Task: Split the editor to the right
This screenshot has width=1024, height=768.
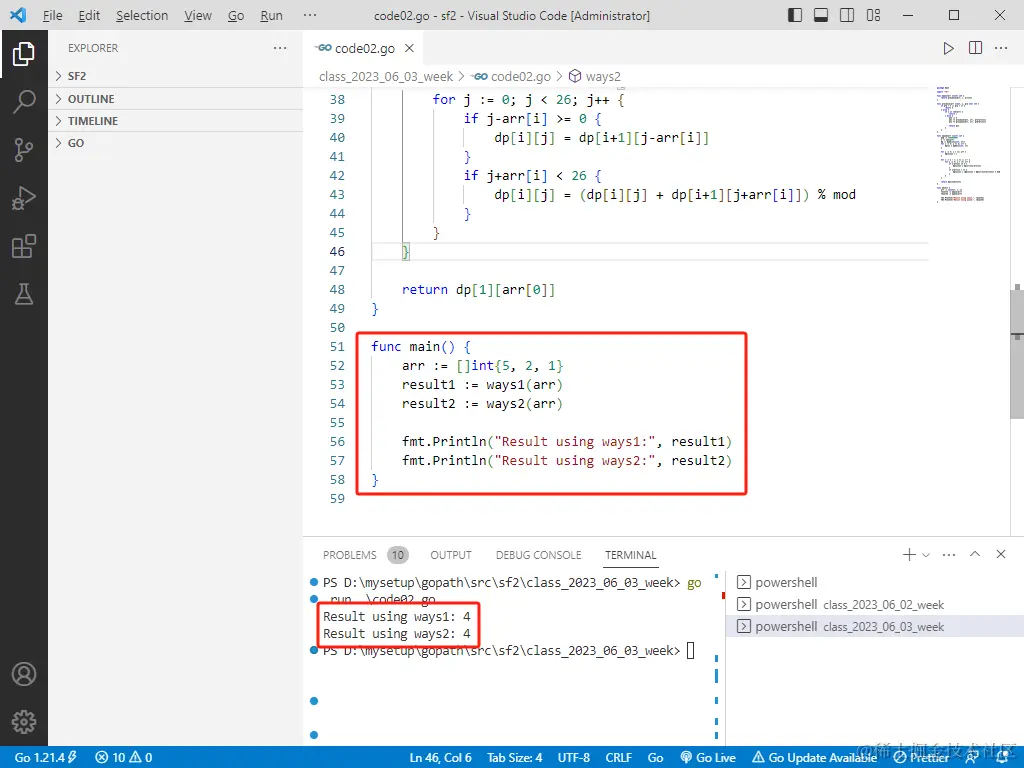Action: pyautogui.click(x=975, y=48)
